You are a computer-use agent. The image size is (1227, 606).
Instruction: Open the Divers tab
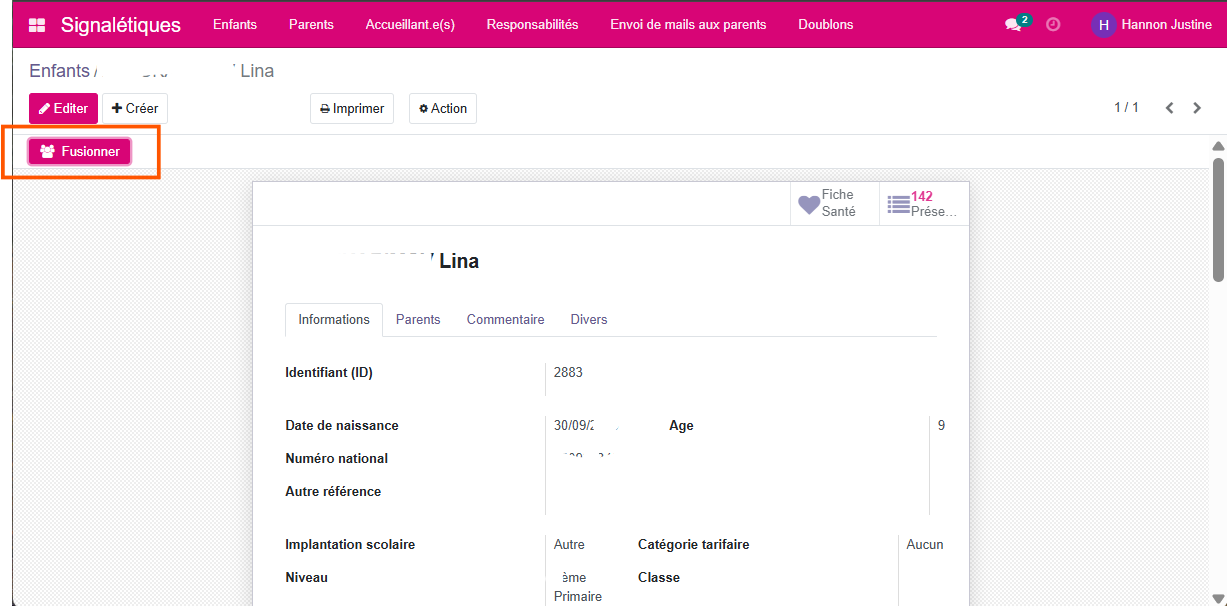(x=588, y=319)
